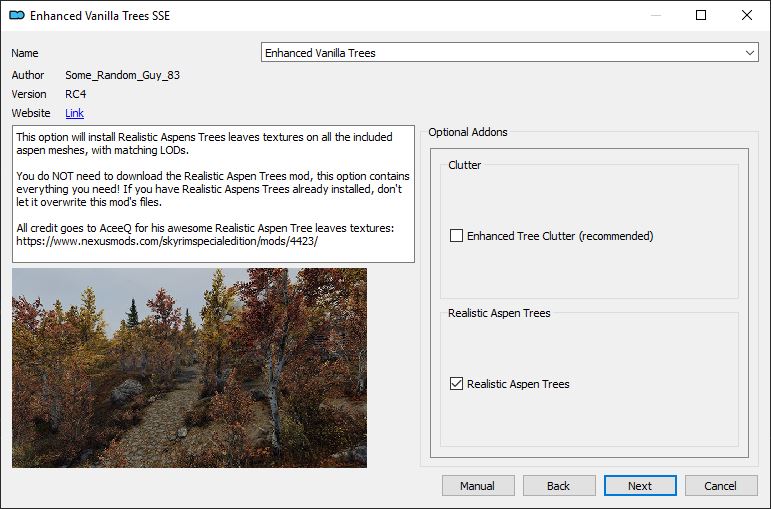Maximize the installer window
Screen dimensions: 771x509
701,15
